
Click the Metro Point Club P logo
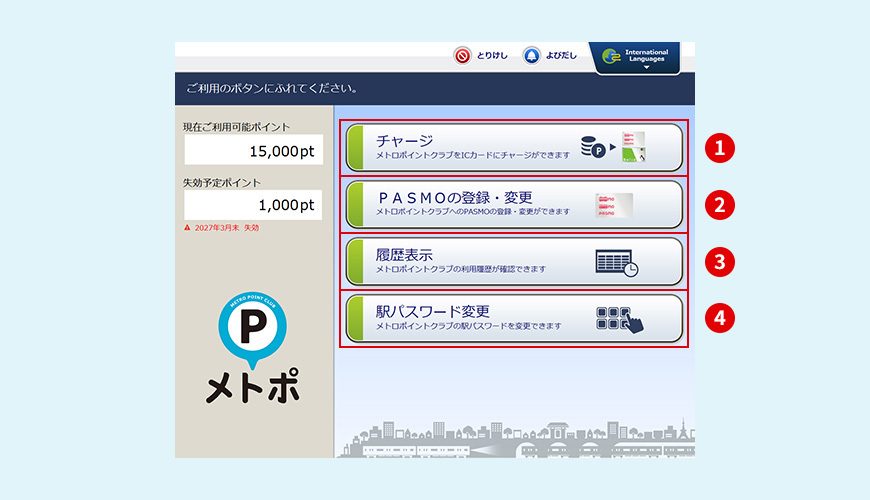click(252, 329)
